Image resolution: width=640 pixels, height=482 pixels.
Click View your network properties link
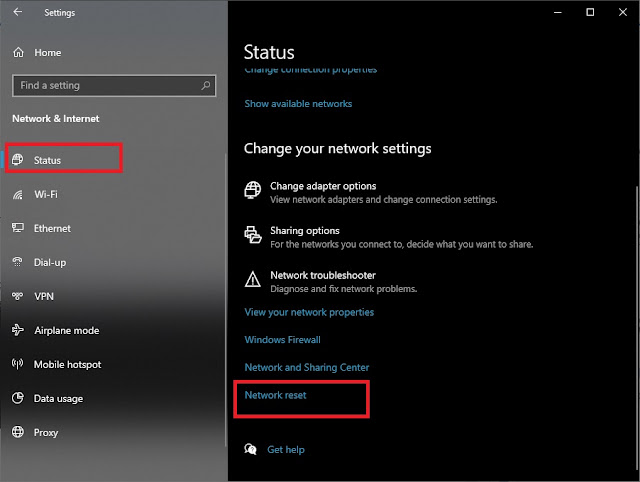tap(309, 312)
